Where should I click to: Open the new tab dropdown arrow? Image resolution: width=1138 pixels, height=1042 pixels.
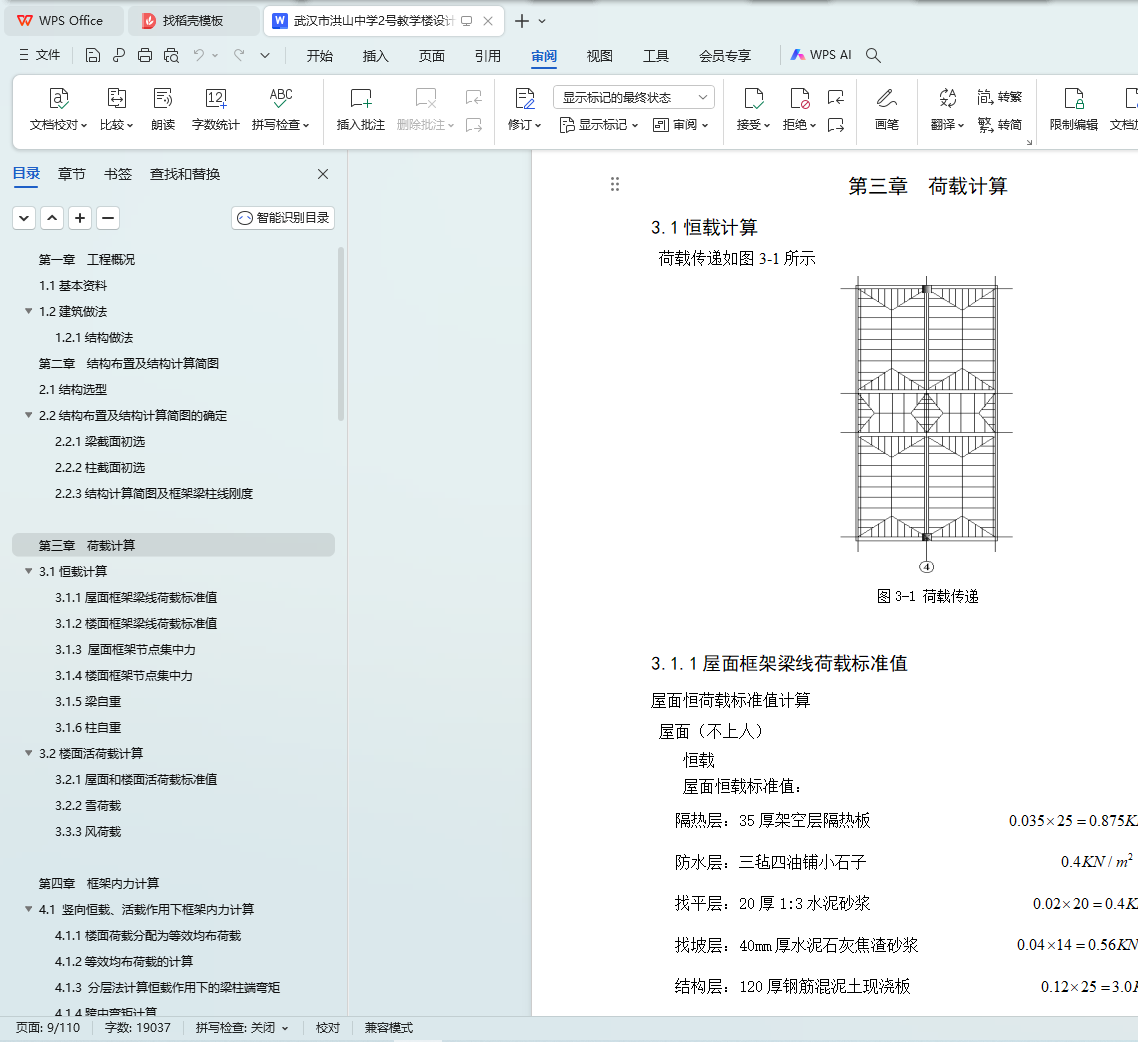tap(542, 21)
